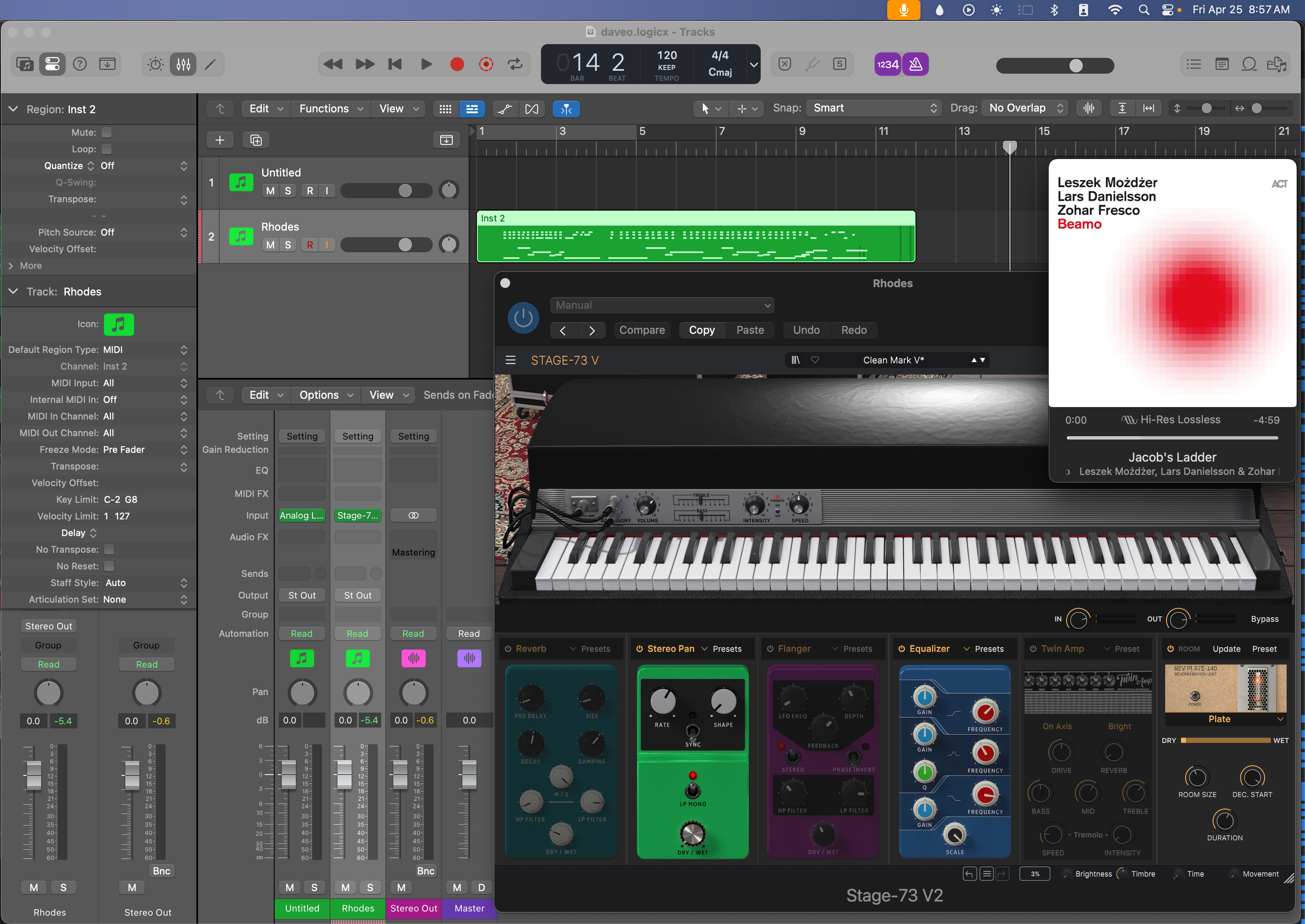Enable the No Transpose checkbox
The image size is (1305, 924).
pyautogui.click(x=109, y=550)
